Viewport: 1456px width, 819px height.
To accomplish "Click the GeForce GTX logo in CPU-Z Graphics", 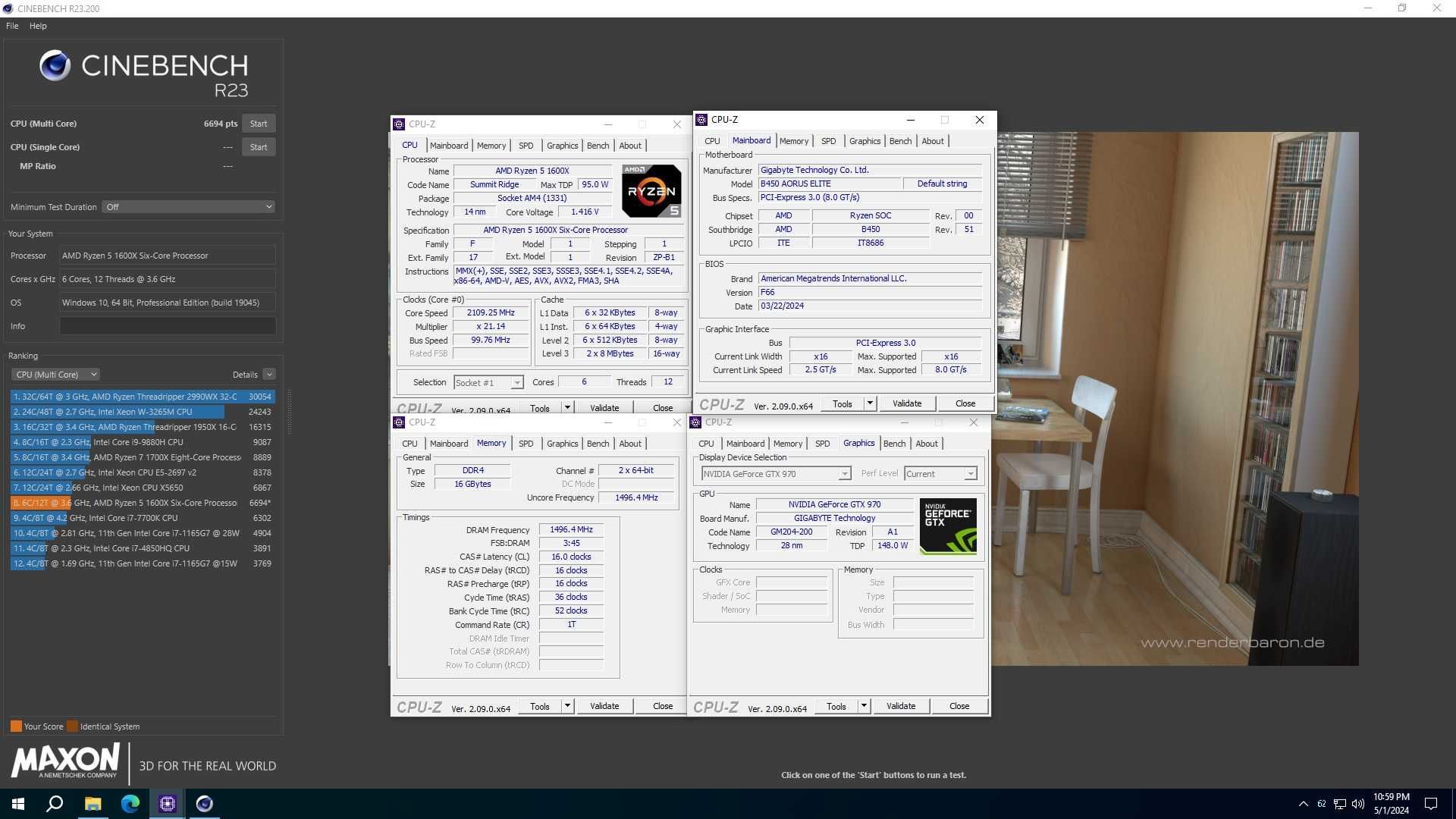I will [948, 526].
